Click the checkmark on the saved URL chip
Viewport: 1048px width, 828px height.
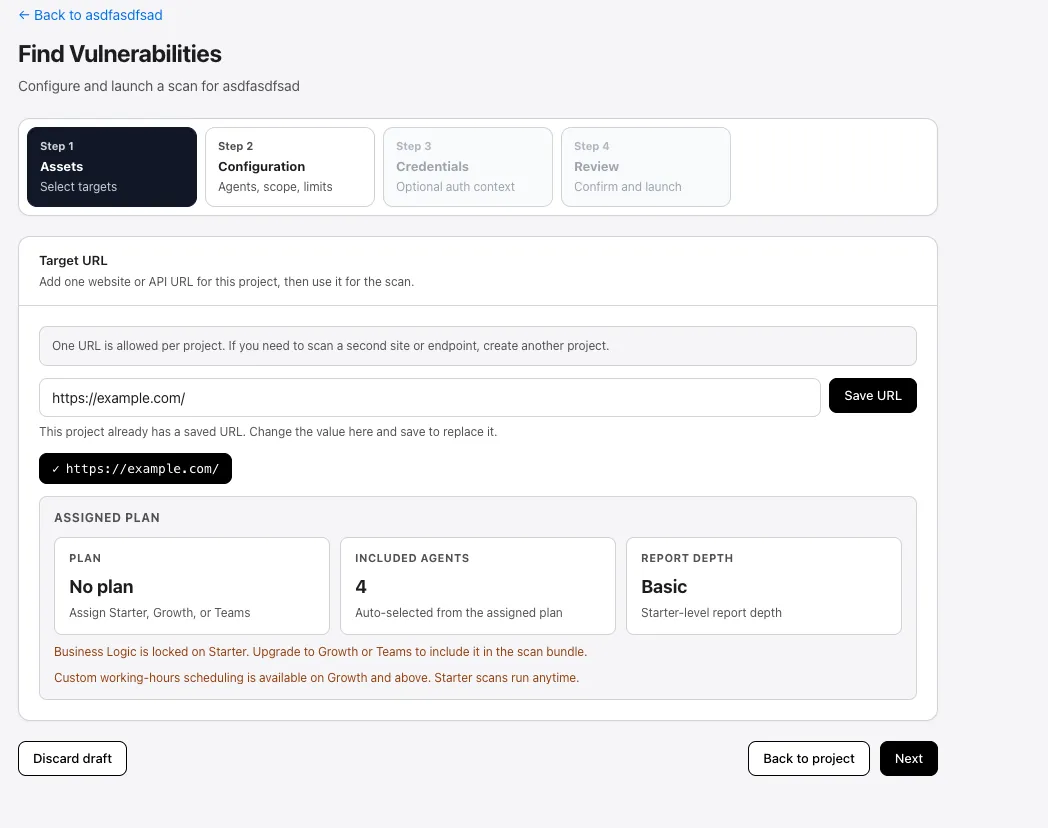(x=55, y=468)
